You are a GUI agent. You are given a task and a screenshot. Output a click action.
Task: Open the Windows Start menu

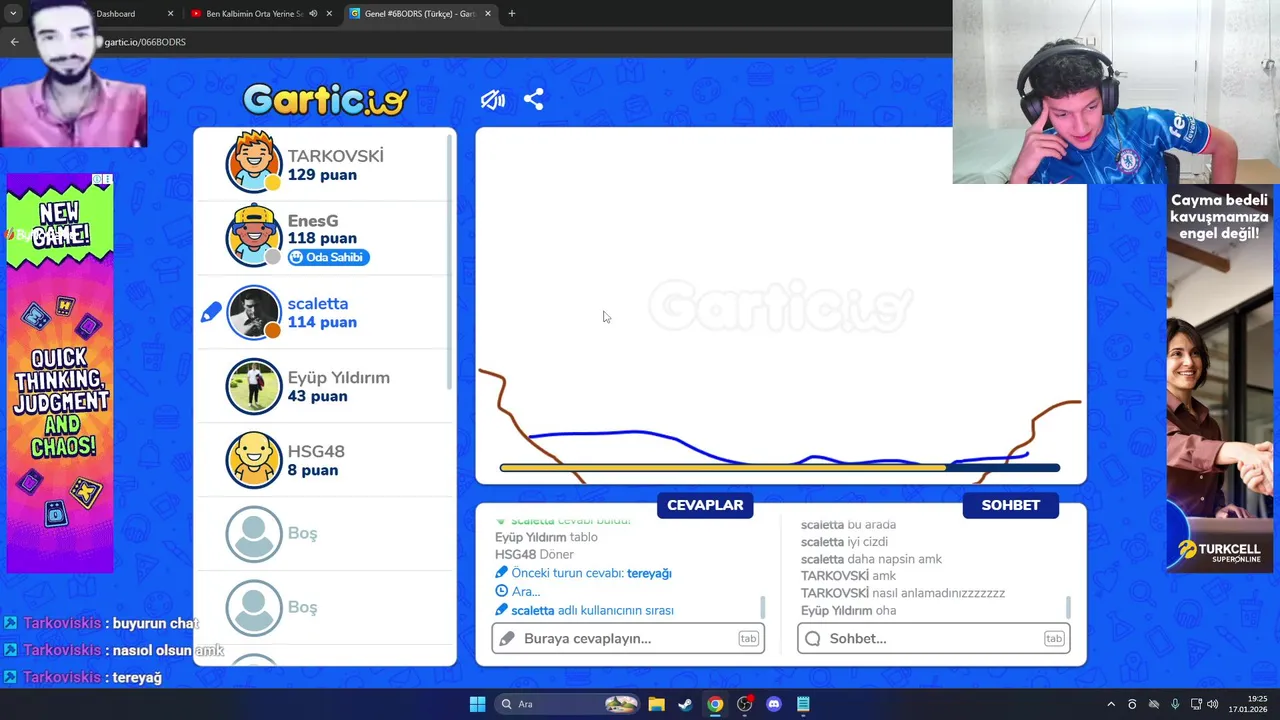point(477,704)
